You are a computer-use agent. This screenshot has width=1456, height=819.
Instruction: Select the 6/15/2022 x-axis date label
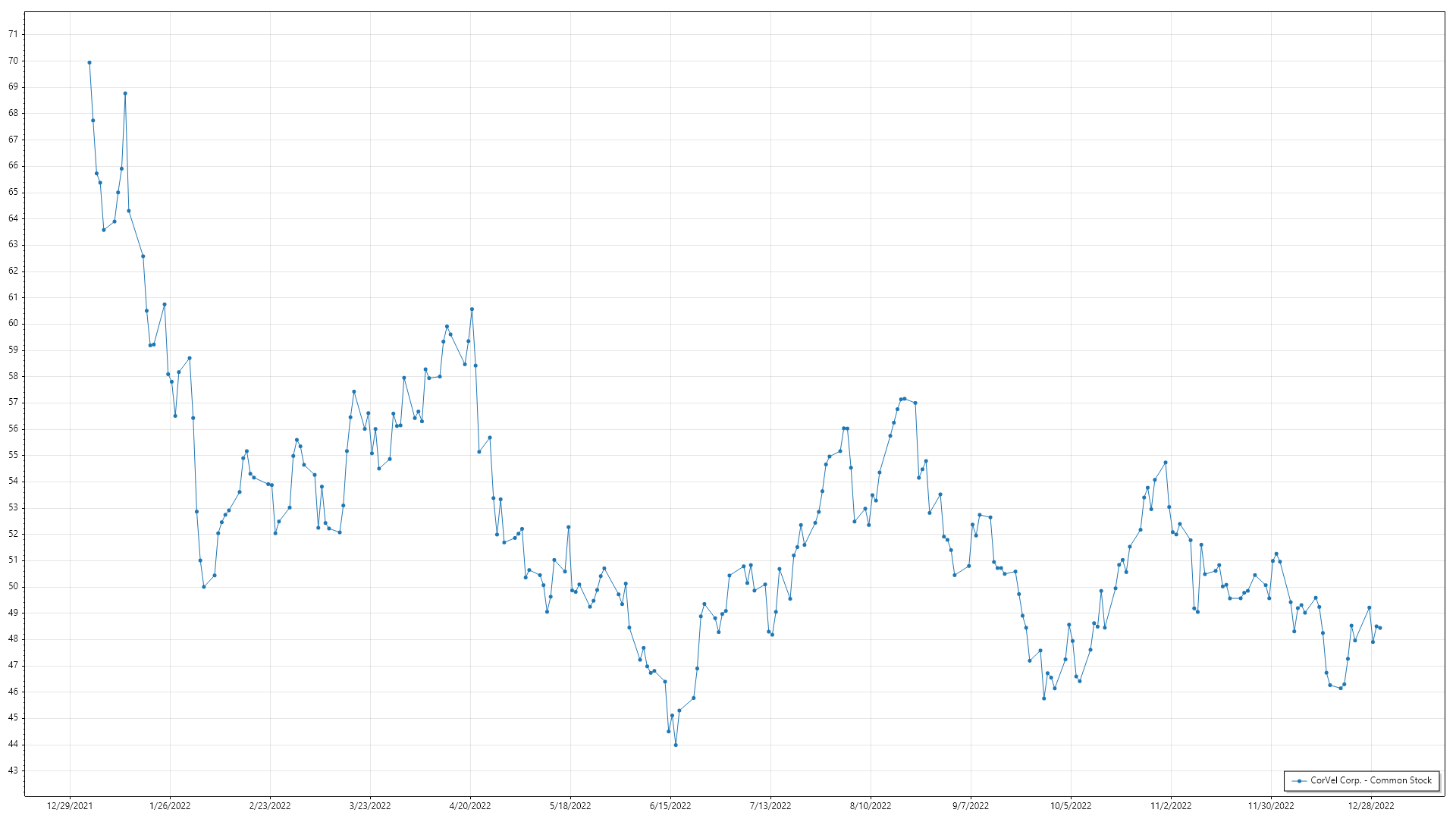pyautogui.click(x=670, y=806)
